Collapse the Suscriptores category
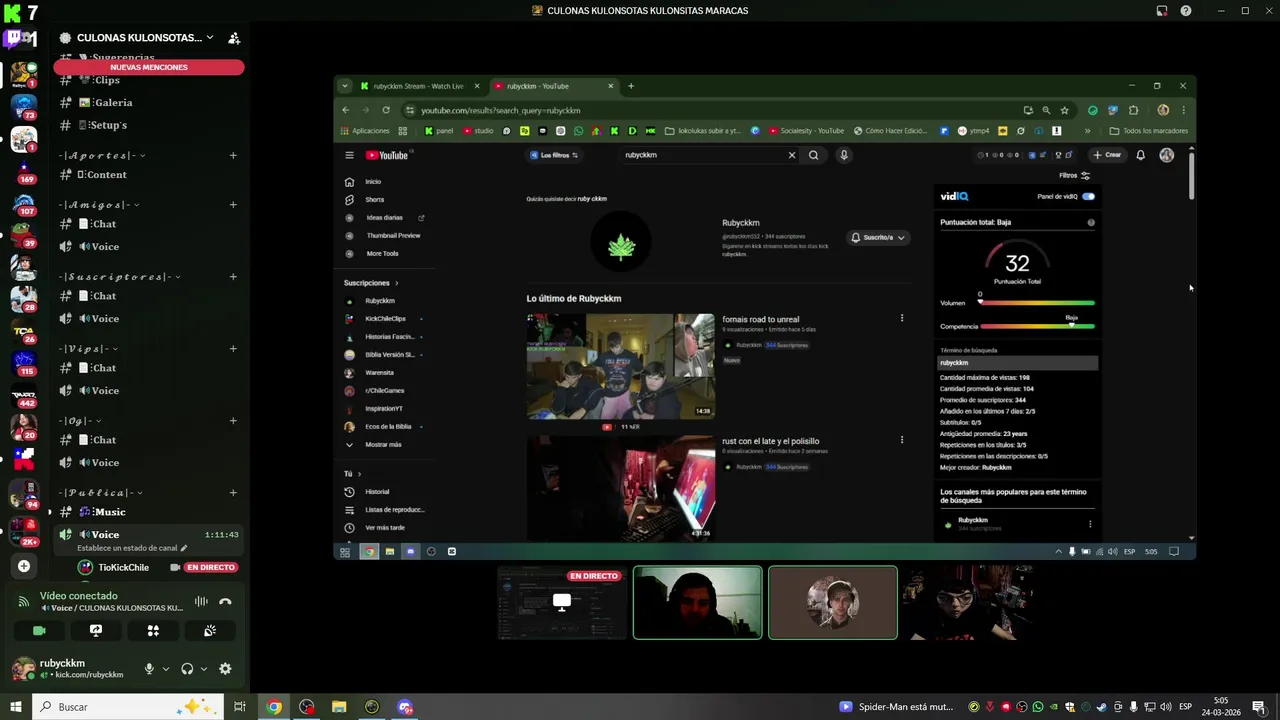 118,277
